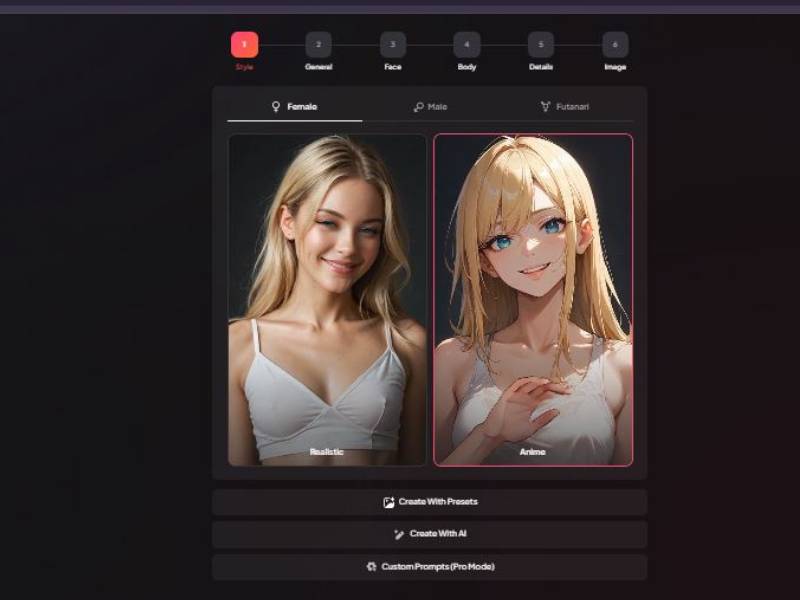Click the Create With Presets button
This screenshot has height=600, width=800.
[430, 501]
